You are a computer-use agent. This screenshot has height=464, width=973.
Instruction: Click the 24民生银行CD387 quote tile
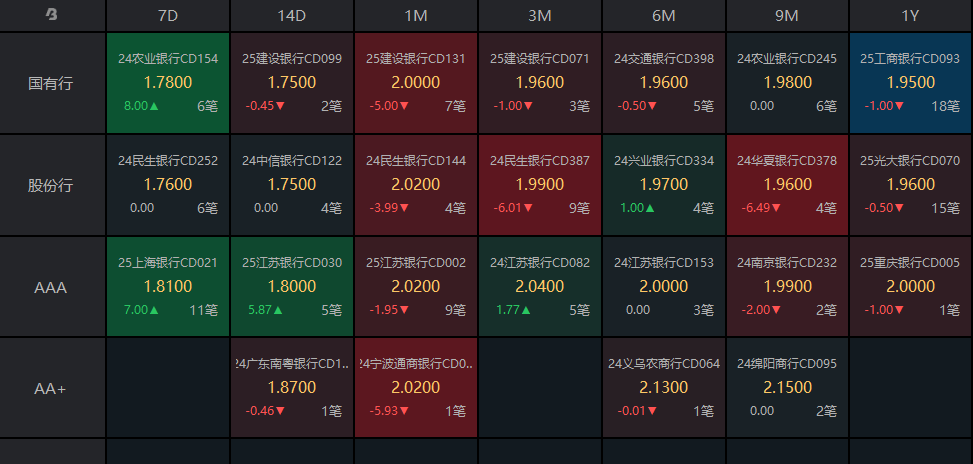(540, 185)
